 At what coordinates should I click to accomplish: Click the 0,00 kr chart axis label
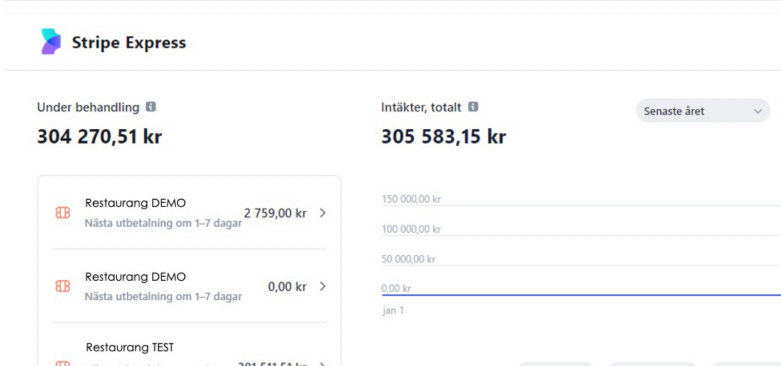(x=396, y=288)
